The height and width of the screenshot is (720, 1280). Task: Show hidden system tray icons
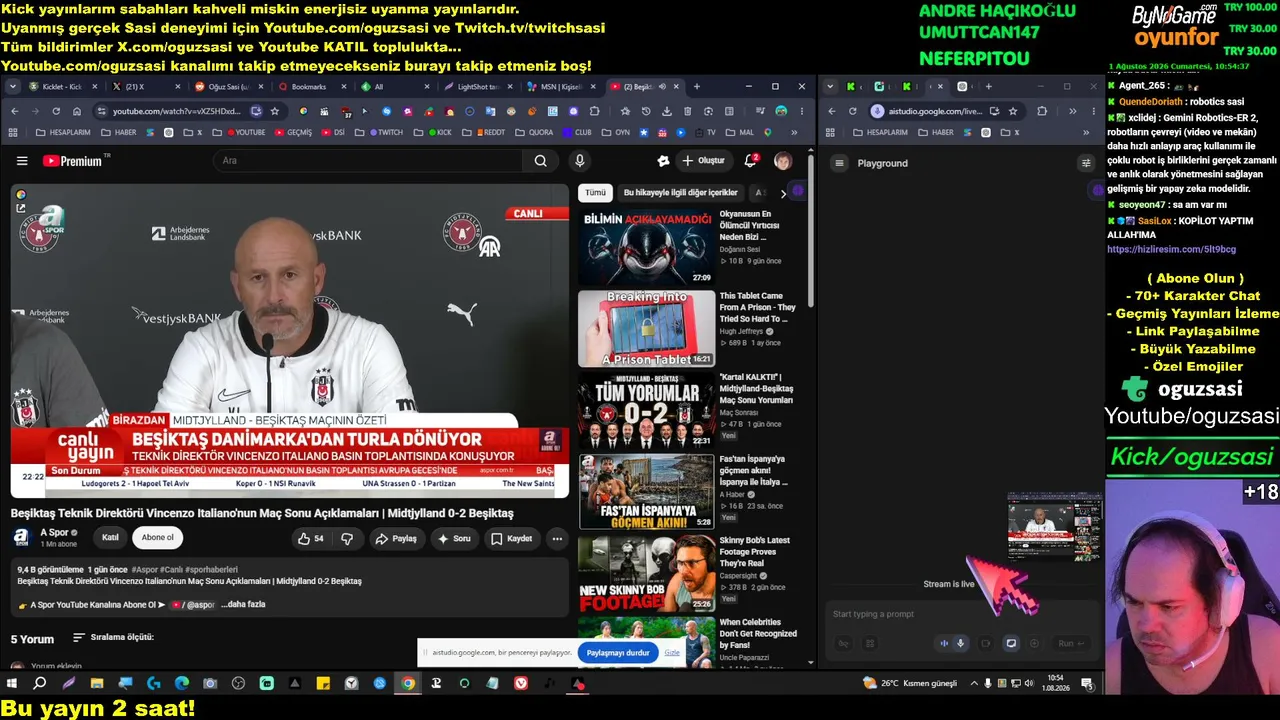point(974,684)
